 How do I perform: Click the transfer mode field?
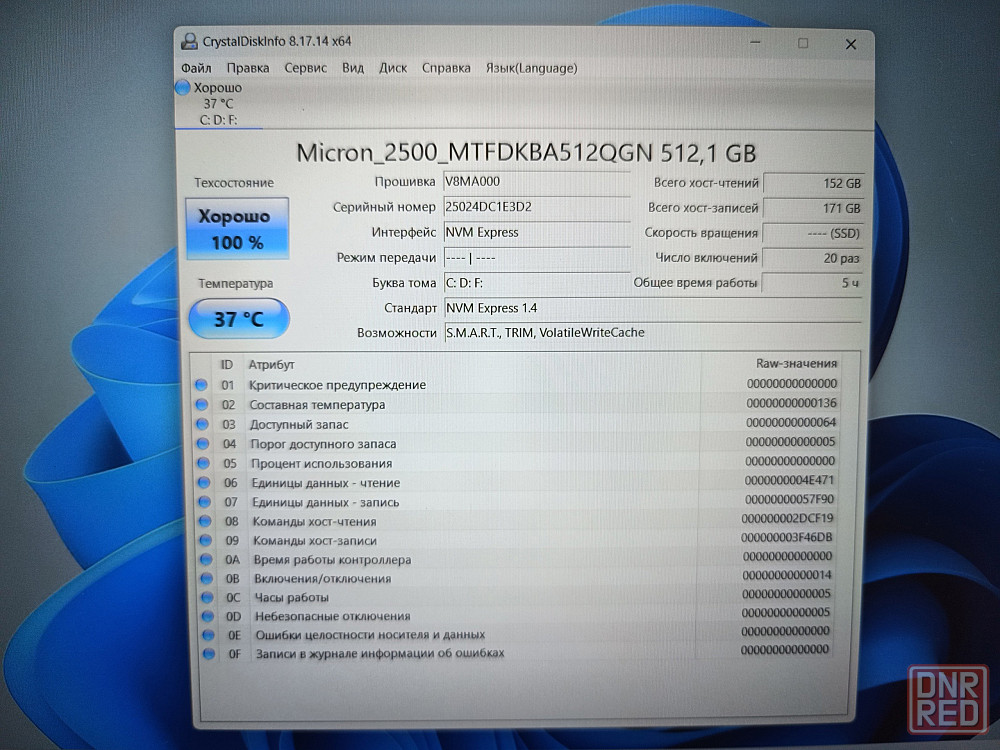pos(537,258)
